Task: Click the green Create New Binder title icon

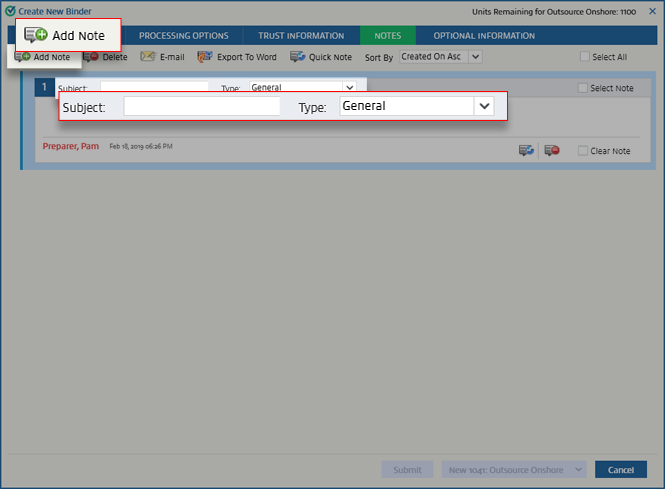Action: click(10, 10)
